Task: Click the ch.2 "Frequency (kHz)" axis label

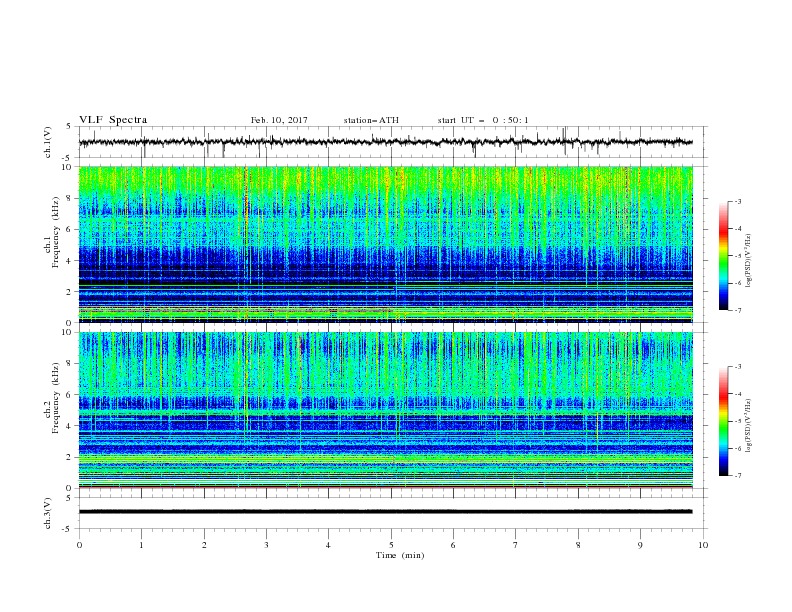Action: click(56, 397)
